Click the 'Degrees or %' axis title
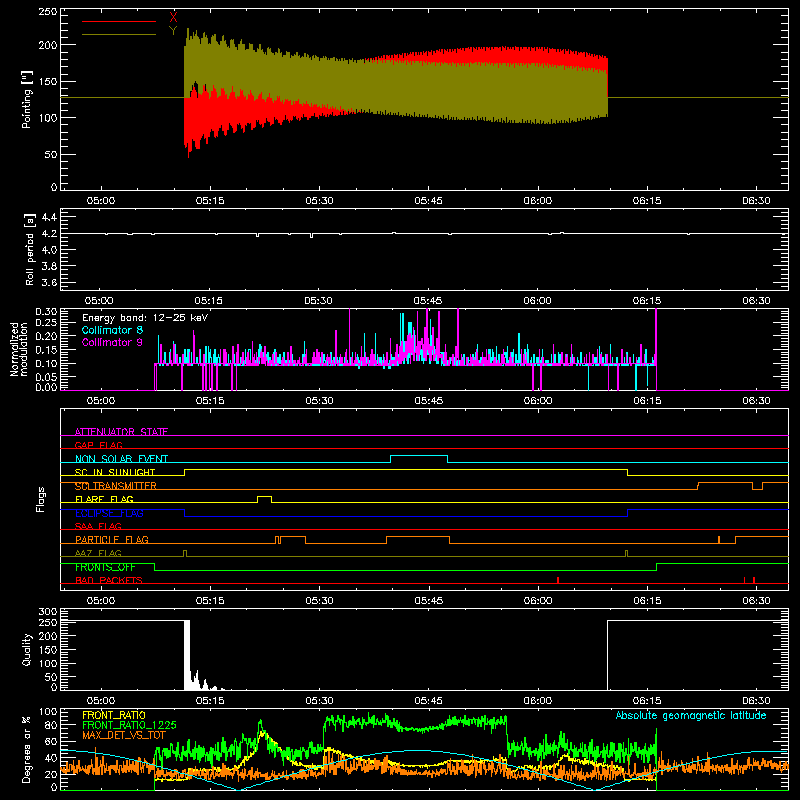 click(27, 749)
